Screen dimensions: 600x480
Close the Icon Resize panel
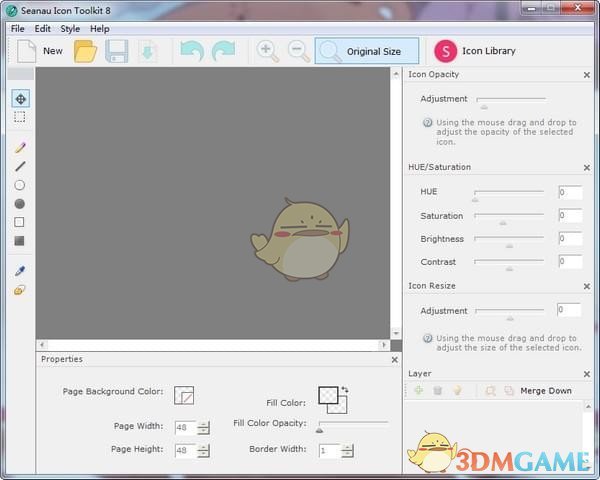pyautogui.click(x=587, y=286)
